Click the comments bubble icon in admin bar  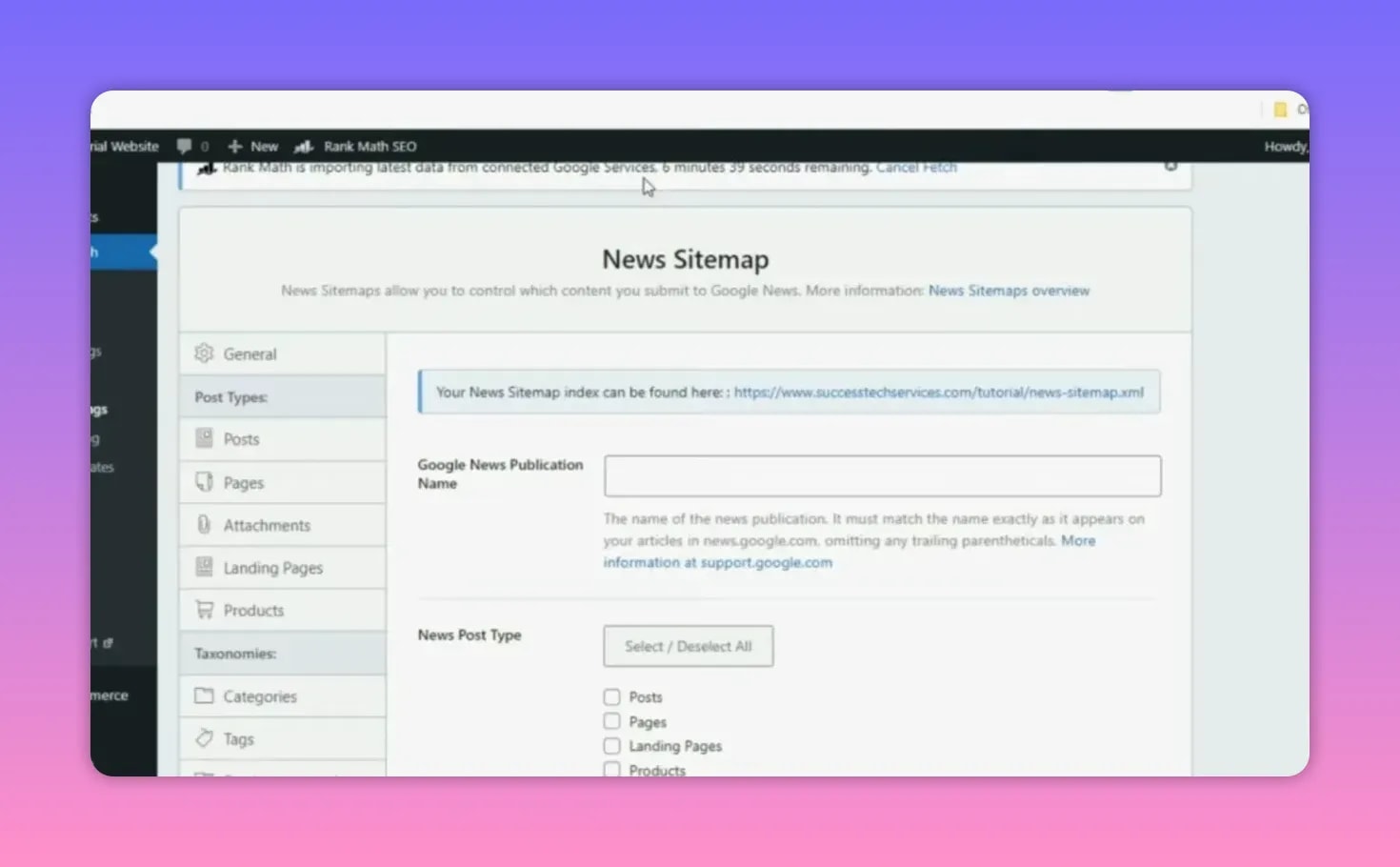185,146
